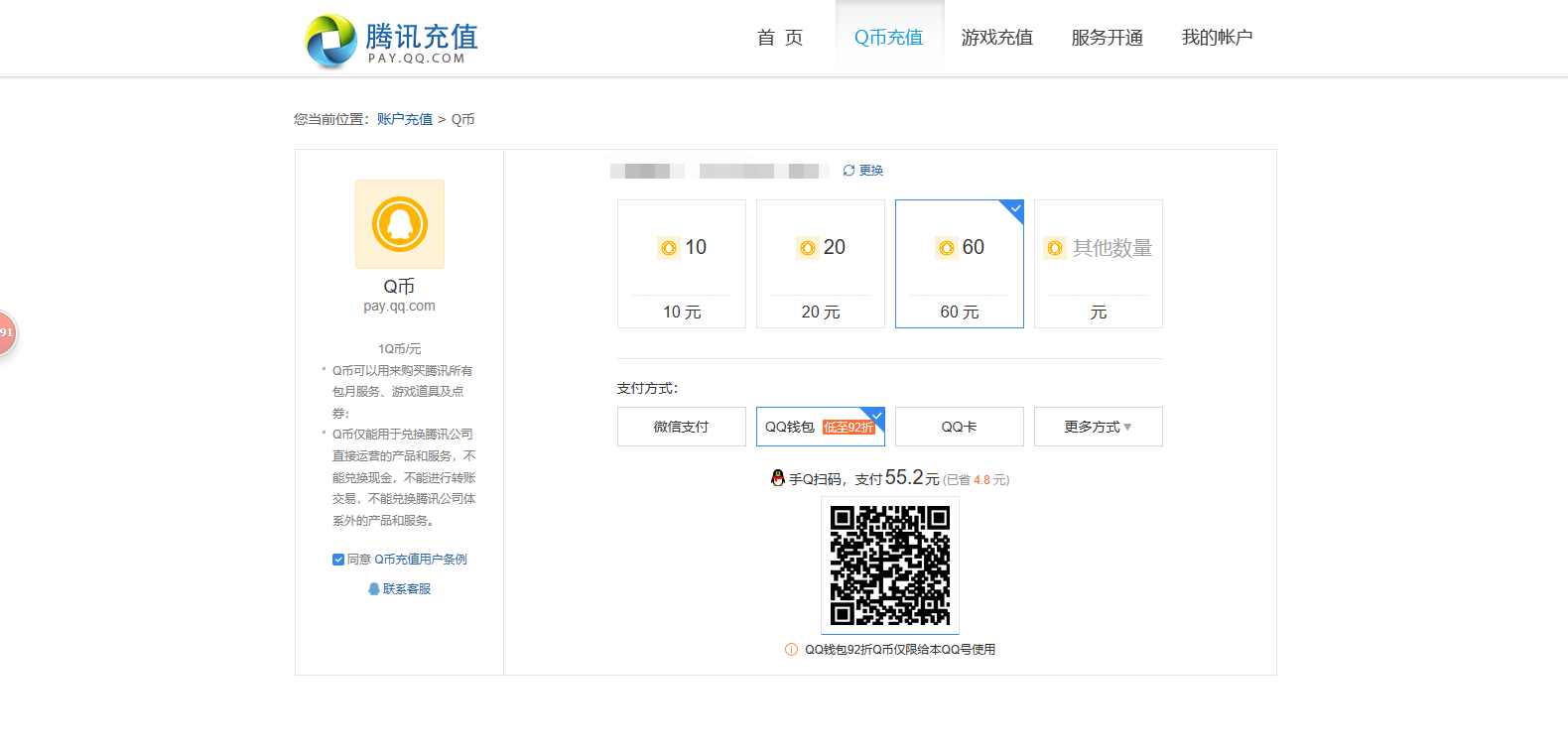Select QQ钱包 payment method
The width and height of the screenshot is (1568, 754).
pos(821,427)
